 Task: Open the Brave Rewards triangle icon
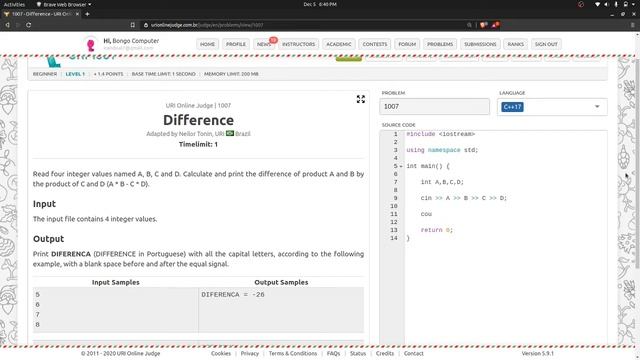(x=495, y=25)
